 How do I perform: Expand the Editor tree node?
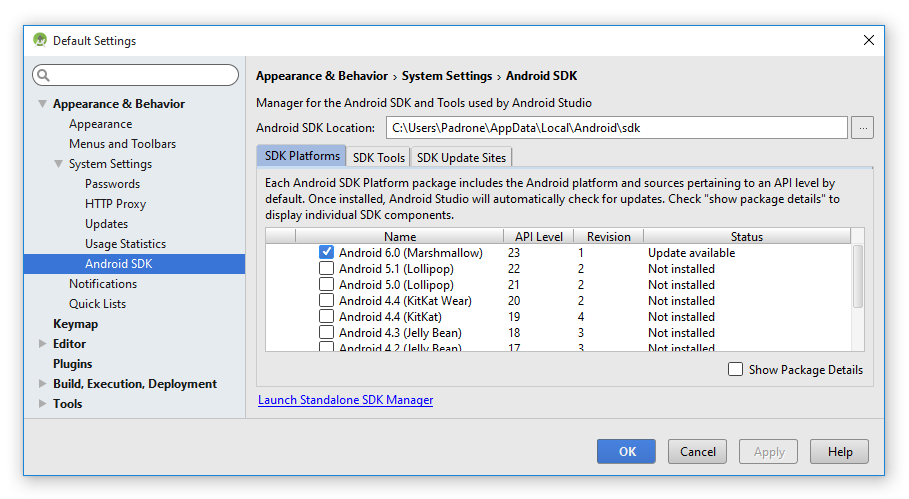[x=42, y=344]
